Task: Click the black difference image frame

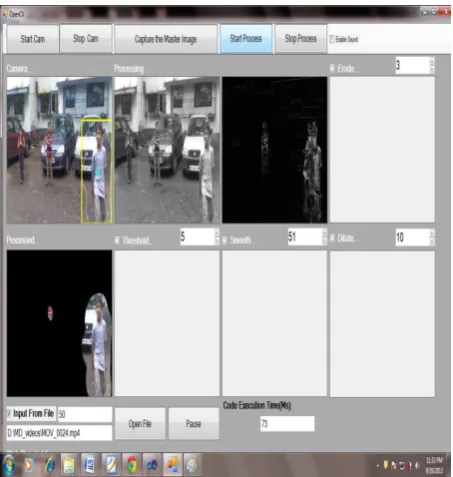Action: pyautogui.click(x=275, y=150)
